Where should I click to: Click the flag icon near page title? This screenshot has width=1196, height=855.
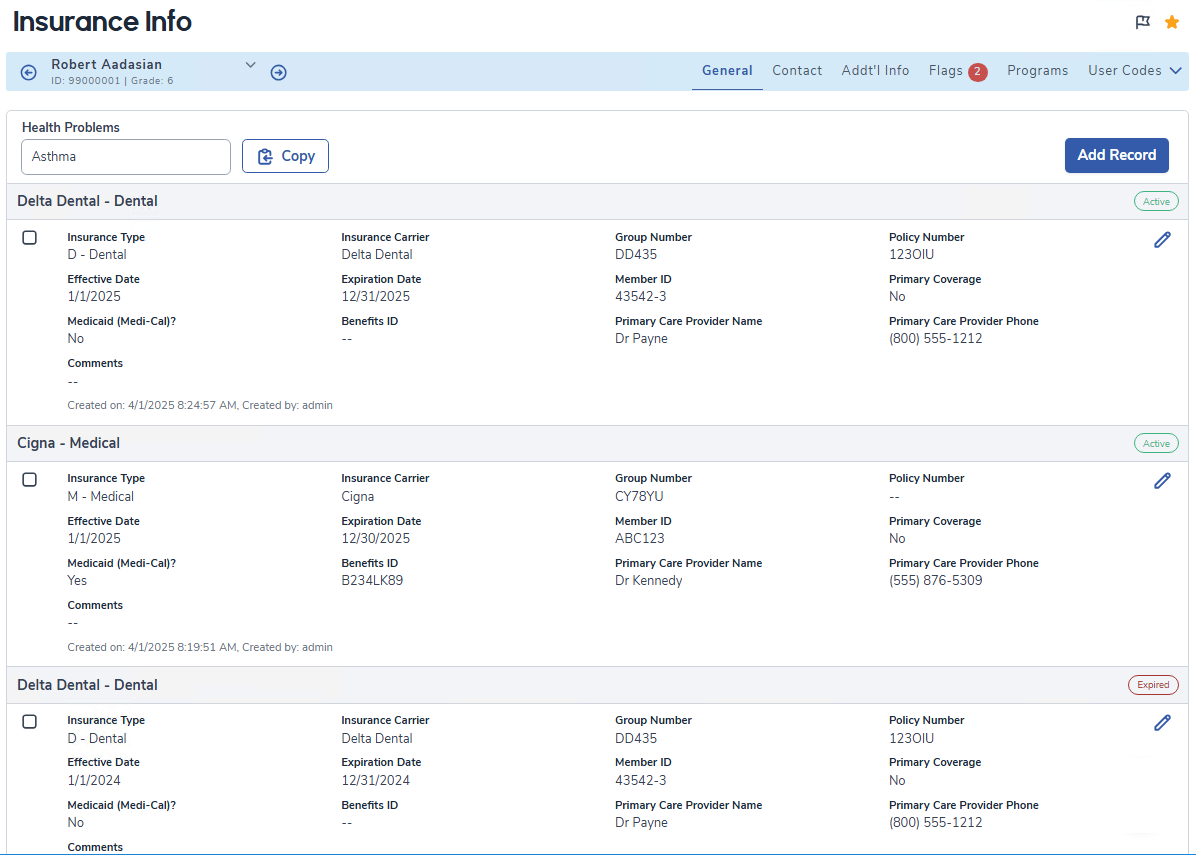click(x=1142, y=22)
